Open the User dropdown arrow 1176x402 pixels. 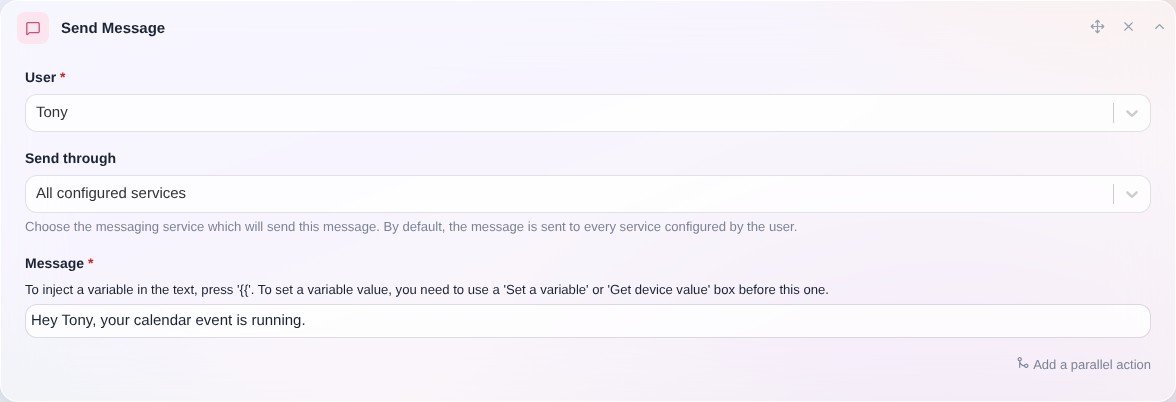[x=1132, y=113]
